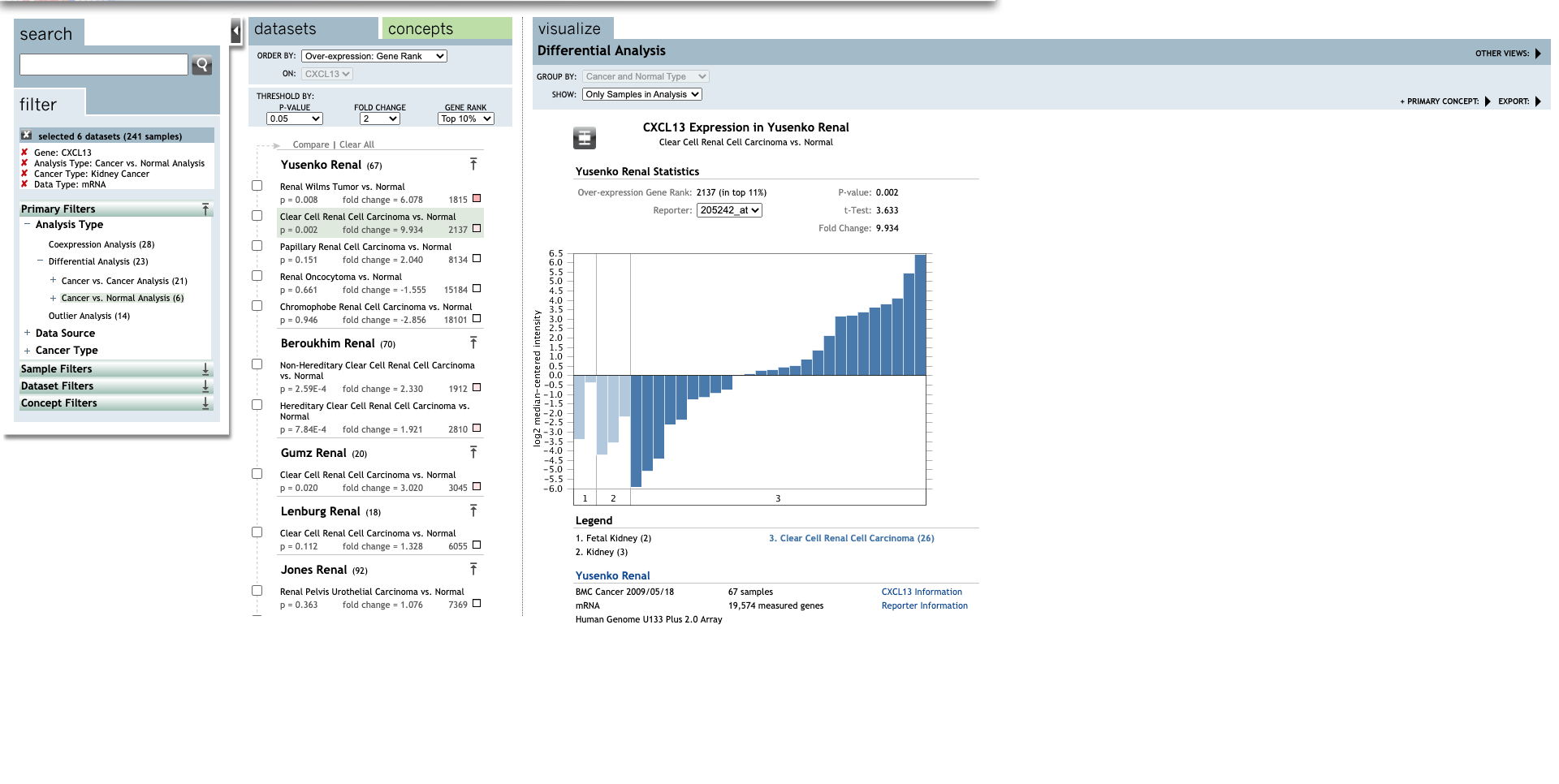Click rank swatch next to 15184
Viewport: 1559px width, 784px height.
[477, 288]
